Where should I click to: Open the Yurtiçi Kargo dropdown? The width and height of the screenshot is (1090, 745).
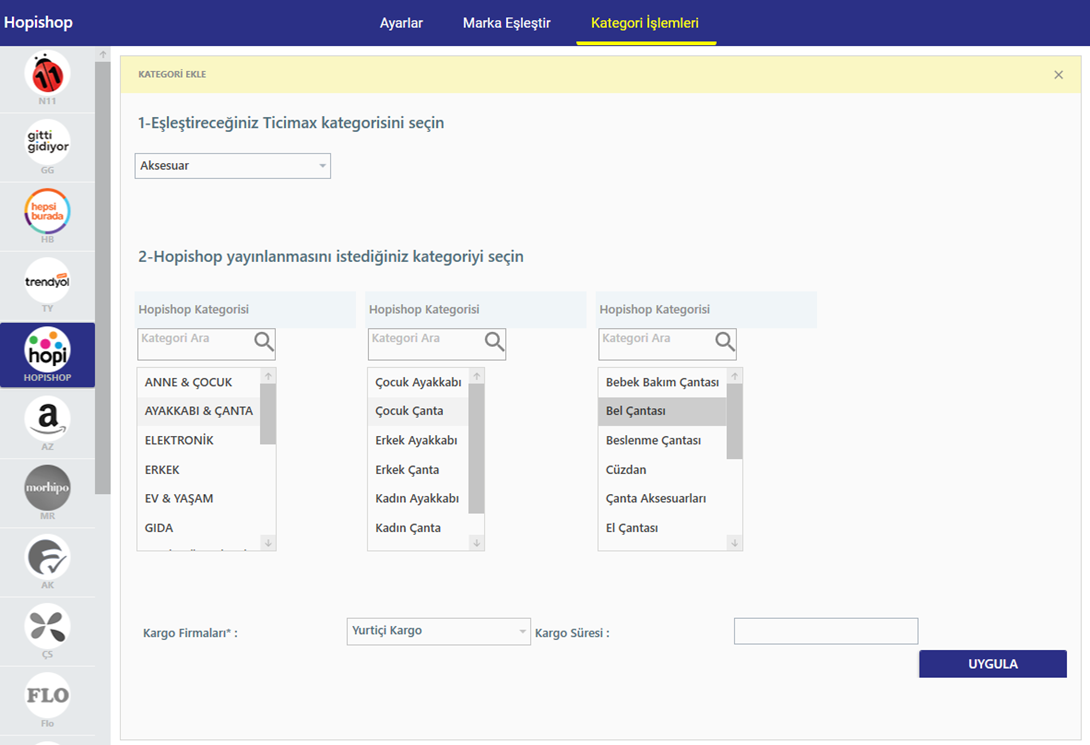pos(439,631)
